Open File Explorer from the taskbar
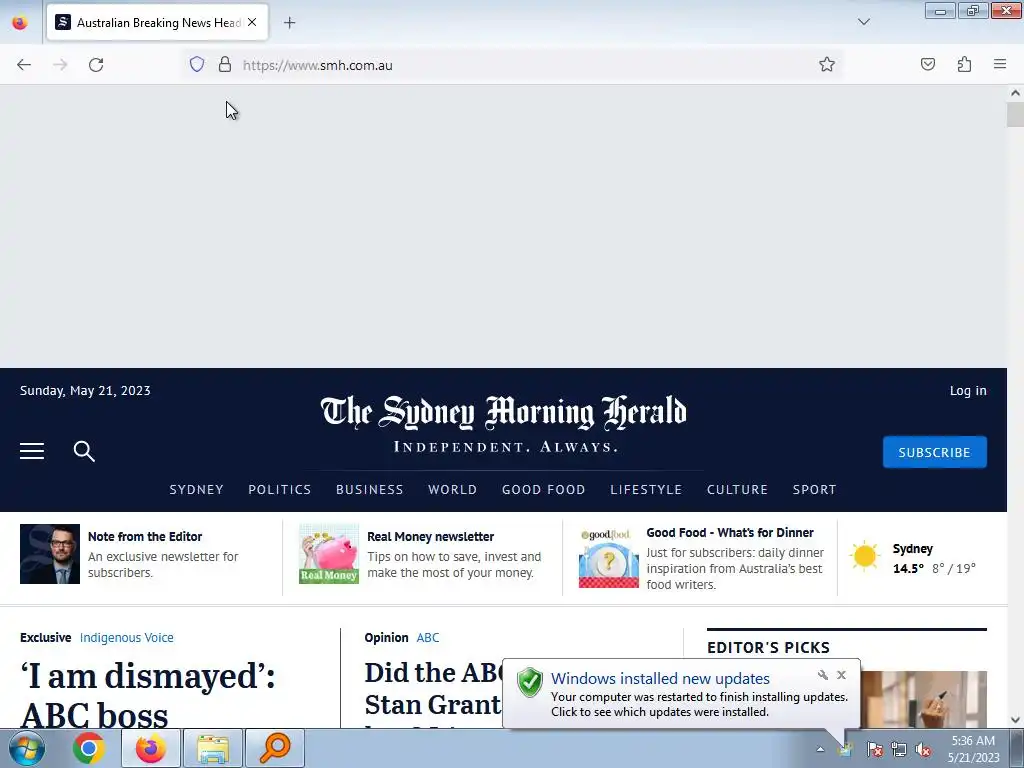This screenshot has height=768, width=1024. coord(213,748)
